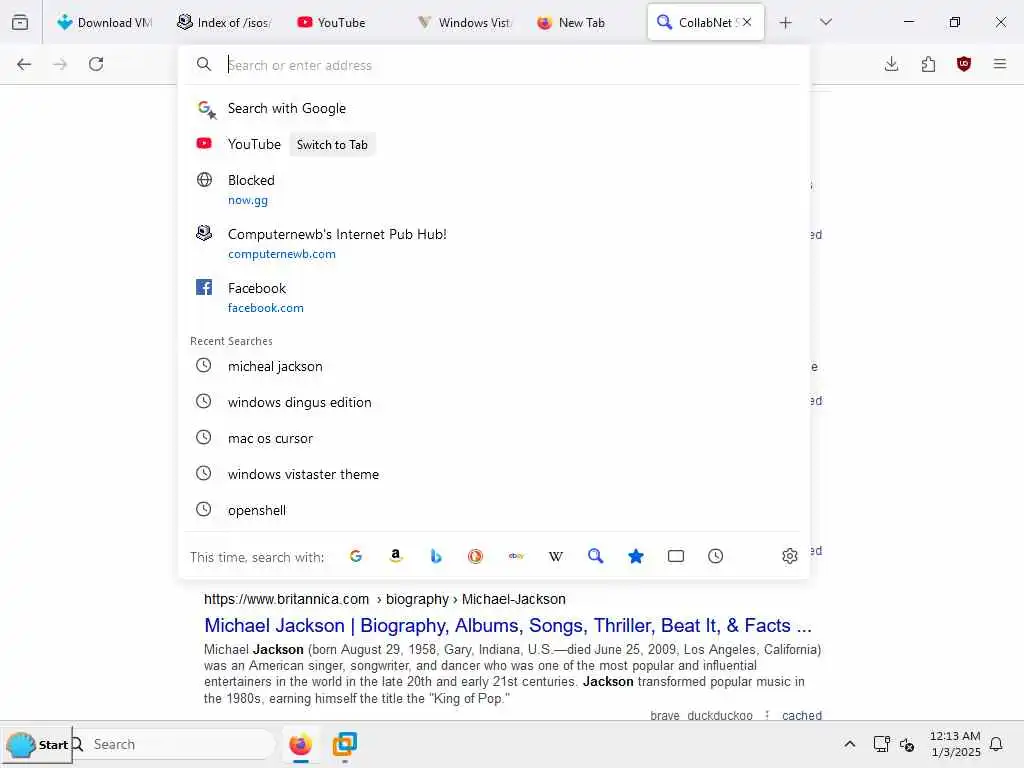Image resolution: width=1024 pixels, height=768 pixels.
Task: Search this time with Google icon
Action: 356,556
